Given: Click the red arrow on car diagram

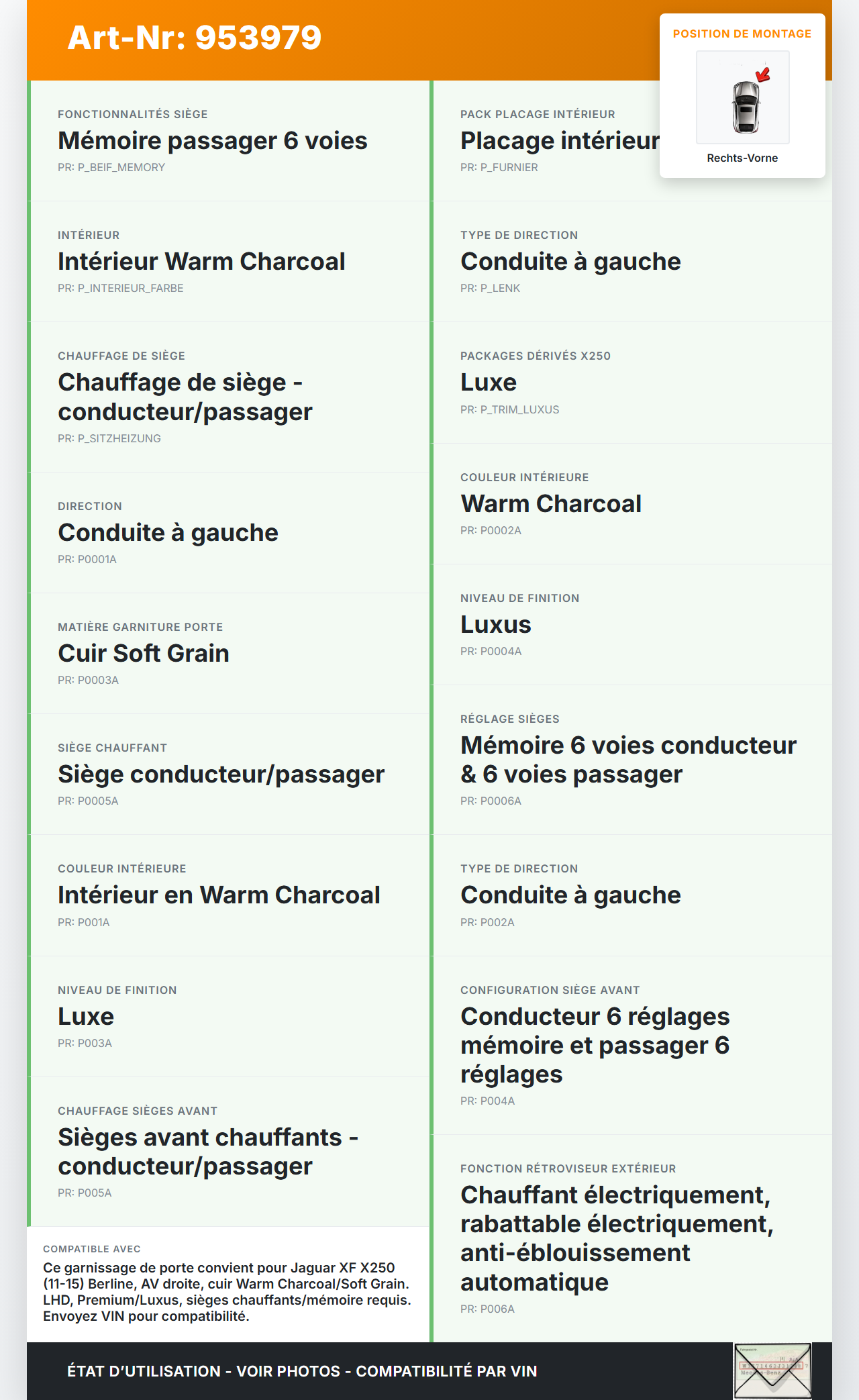Looking at the screenshot, I should 763,74.
